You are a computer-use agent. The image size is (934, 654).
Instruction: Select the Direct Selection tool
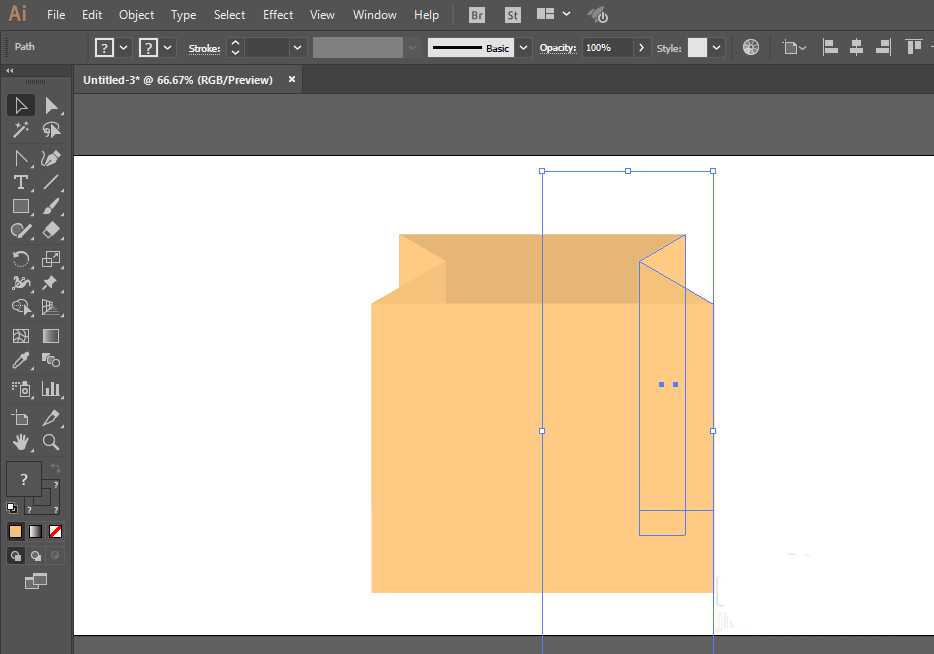pos(51,105)
